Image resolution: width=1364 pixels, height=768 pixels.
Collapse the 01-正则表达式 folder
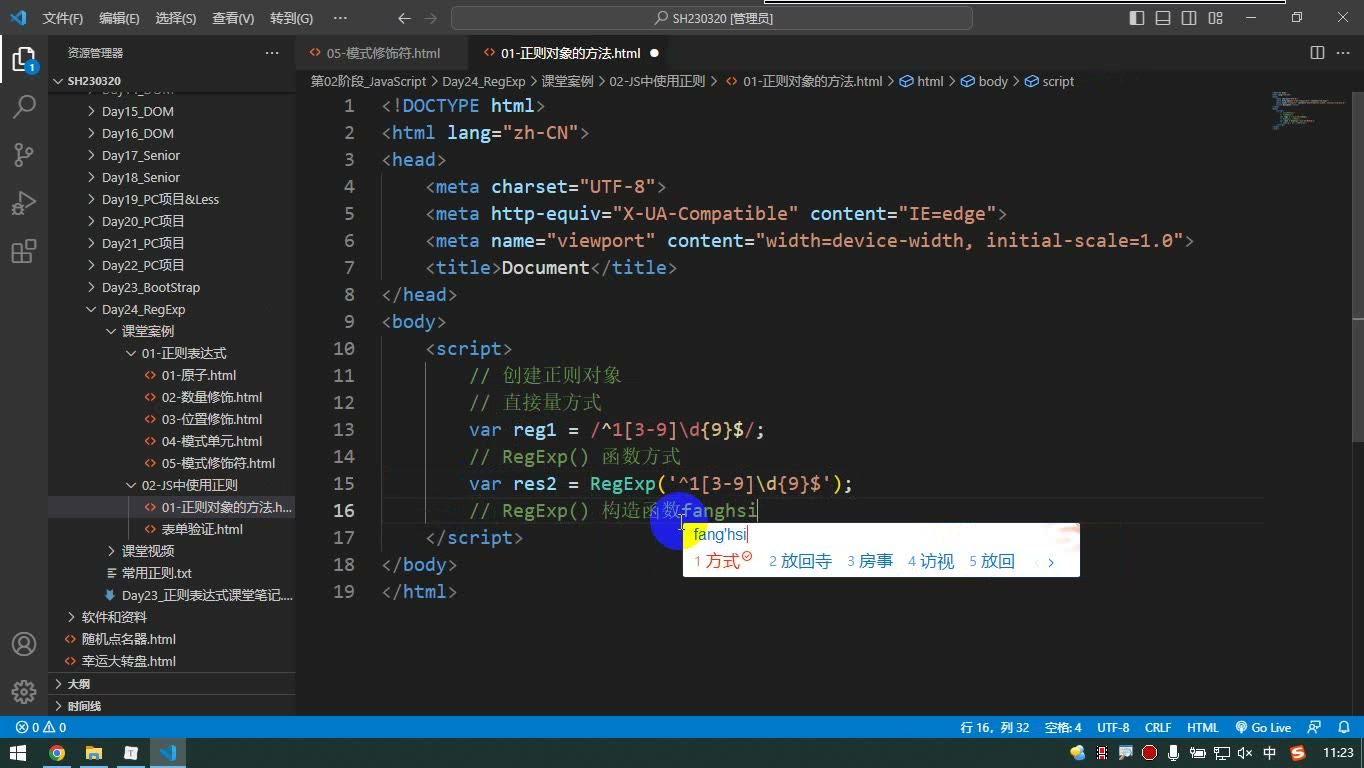[x=183, y=354]
